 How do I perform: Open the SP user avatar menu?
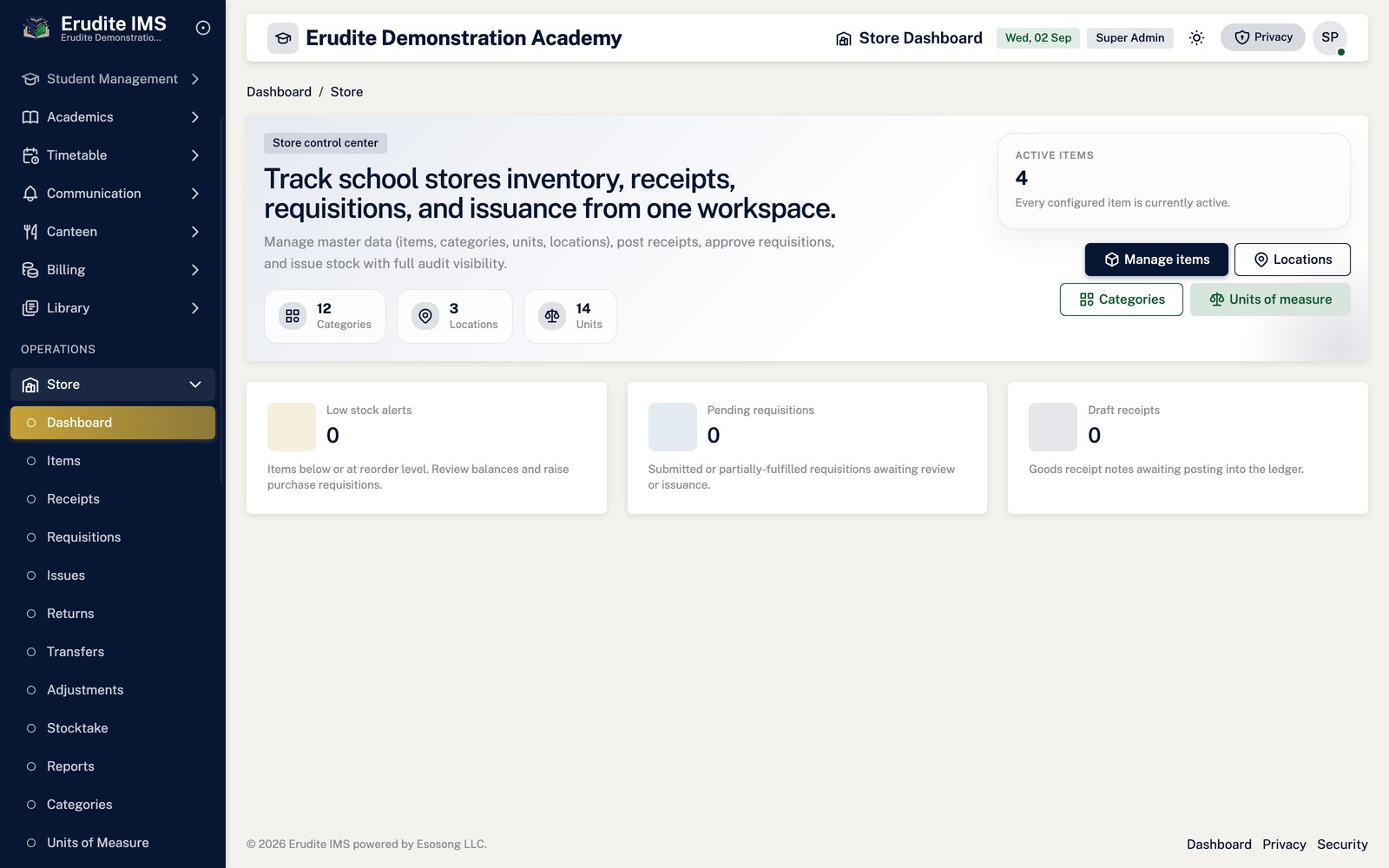pyautogui.click(x=1330, y=38)
